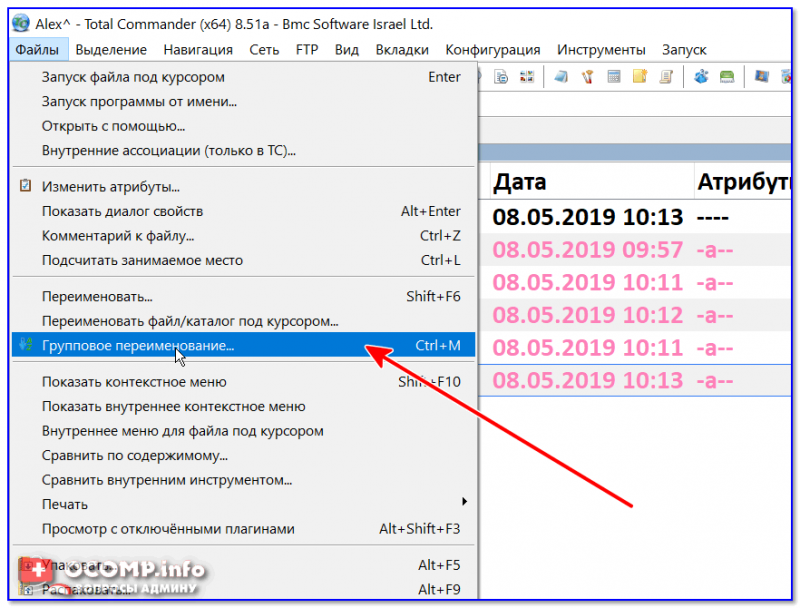The image size is (800, 608).
Task: Select Запуск программы от имени...
Action: pos(243,102)
